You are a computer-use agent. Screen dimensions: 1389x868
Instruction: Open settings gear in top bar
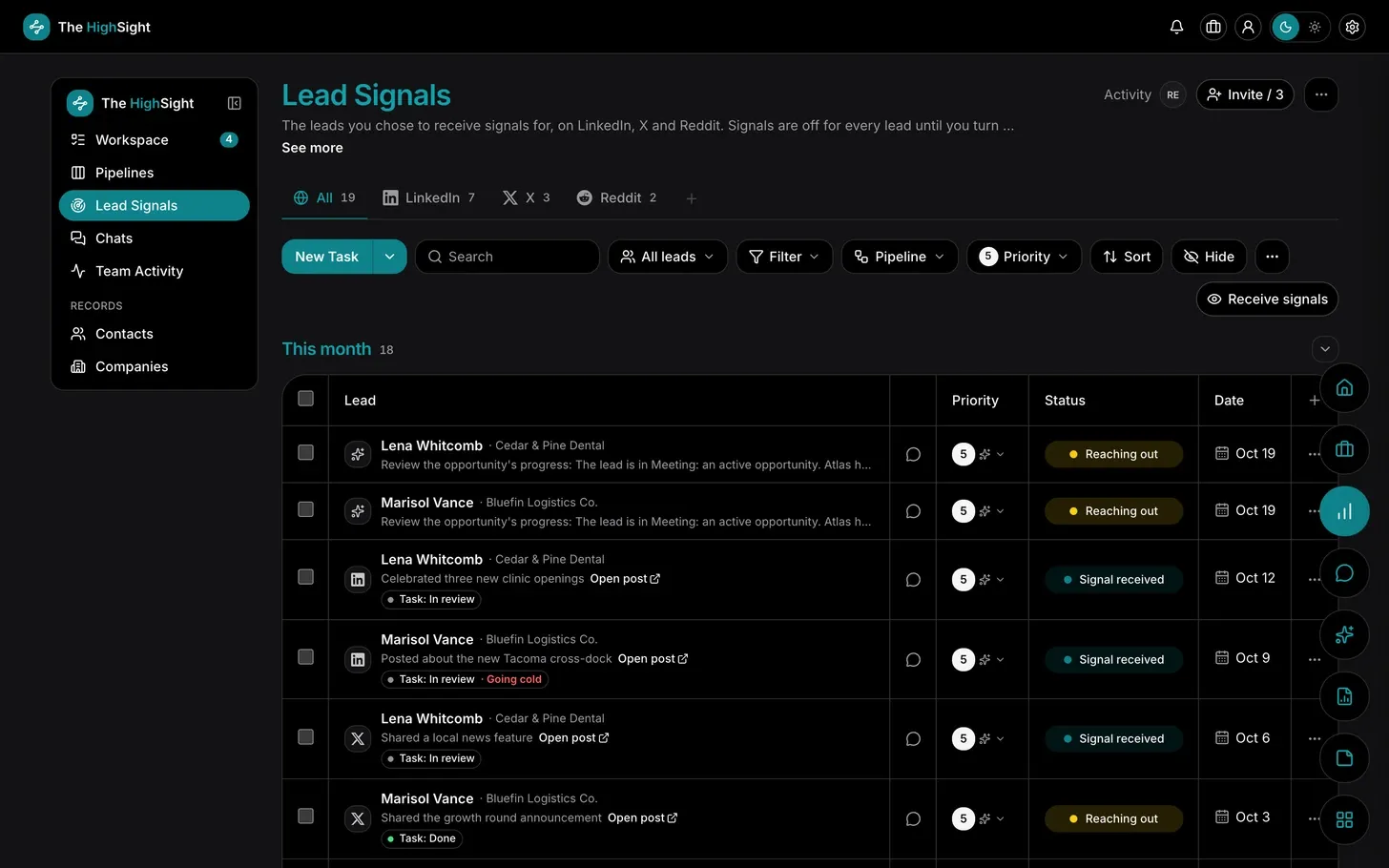[x=1352, y=27]
